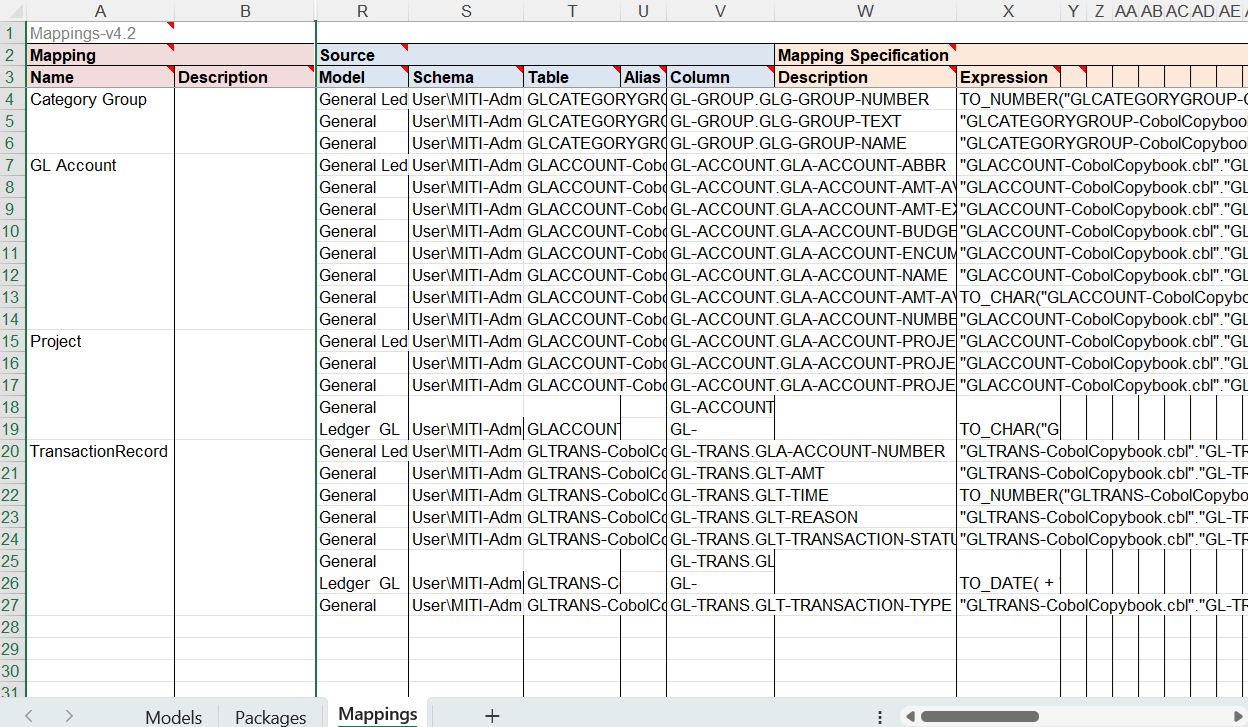Viewport: 1248px width, 727px height.
Task: Select column X header
Action: [1008, 10]
